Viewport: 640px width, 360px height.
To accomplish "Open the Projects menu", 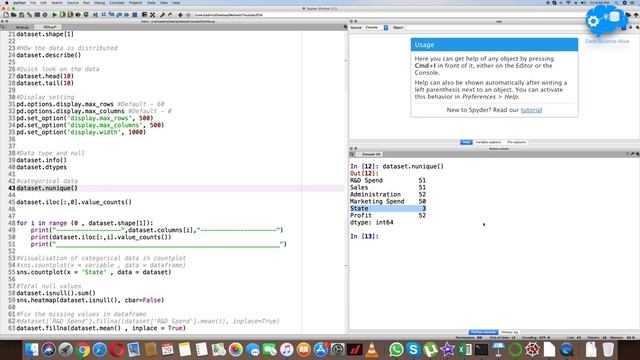I will pyautogui.click(x=136, y=2).
